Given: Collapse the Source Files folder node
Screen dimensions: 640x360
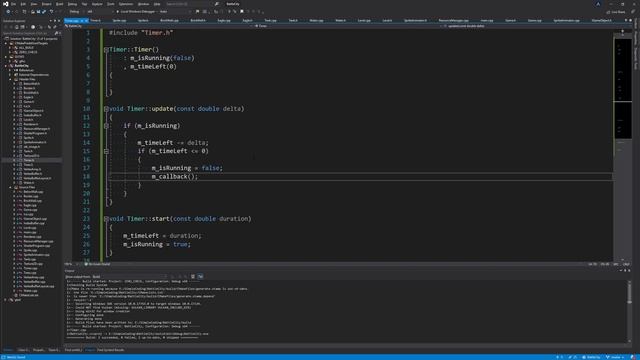Looking at the screenshot, I should tap(11, 187).
